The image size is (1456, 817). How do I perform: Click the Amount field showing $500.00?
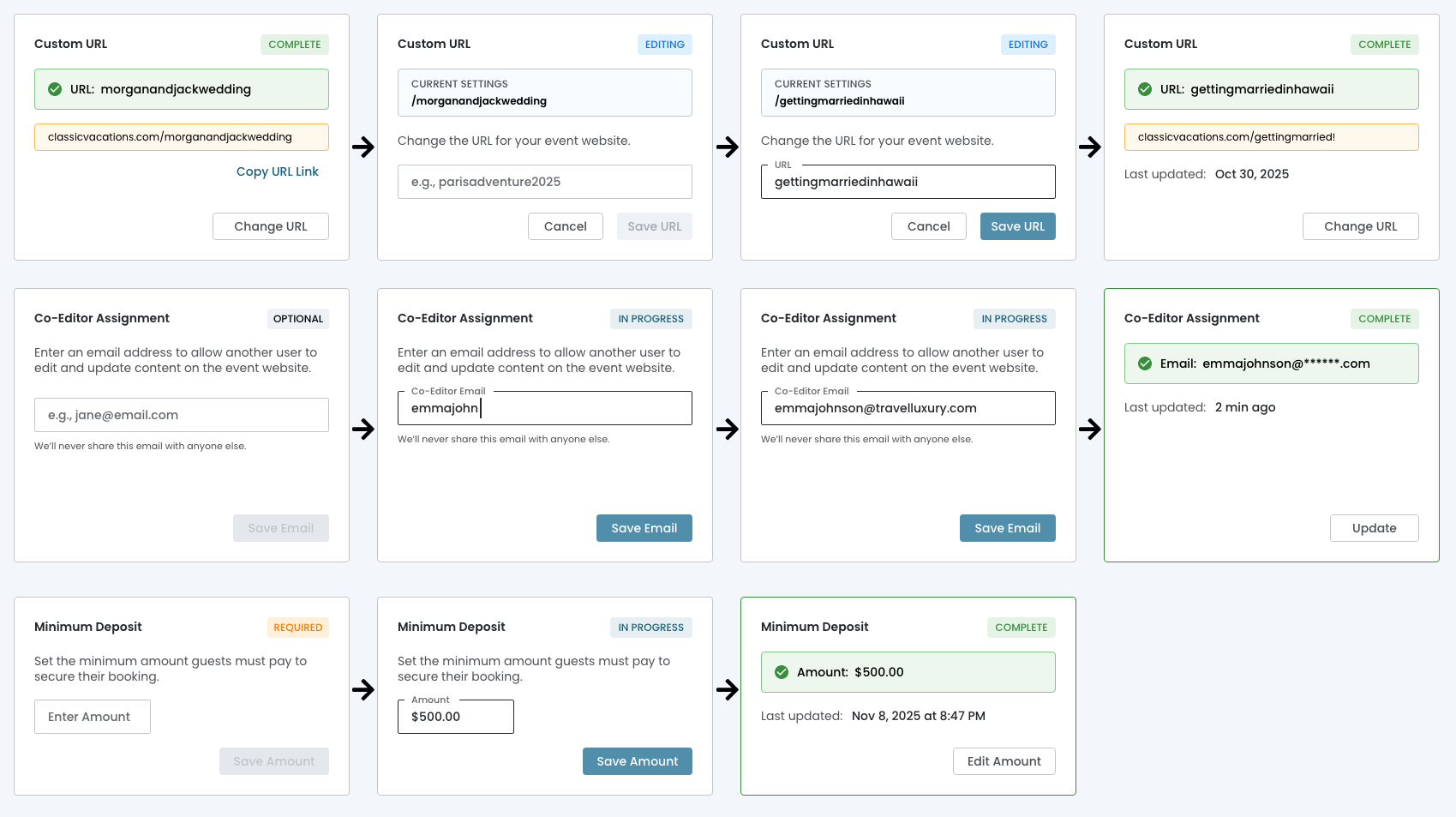pos(455,717)
